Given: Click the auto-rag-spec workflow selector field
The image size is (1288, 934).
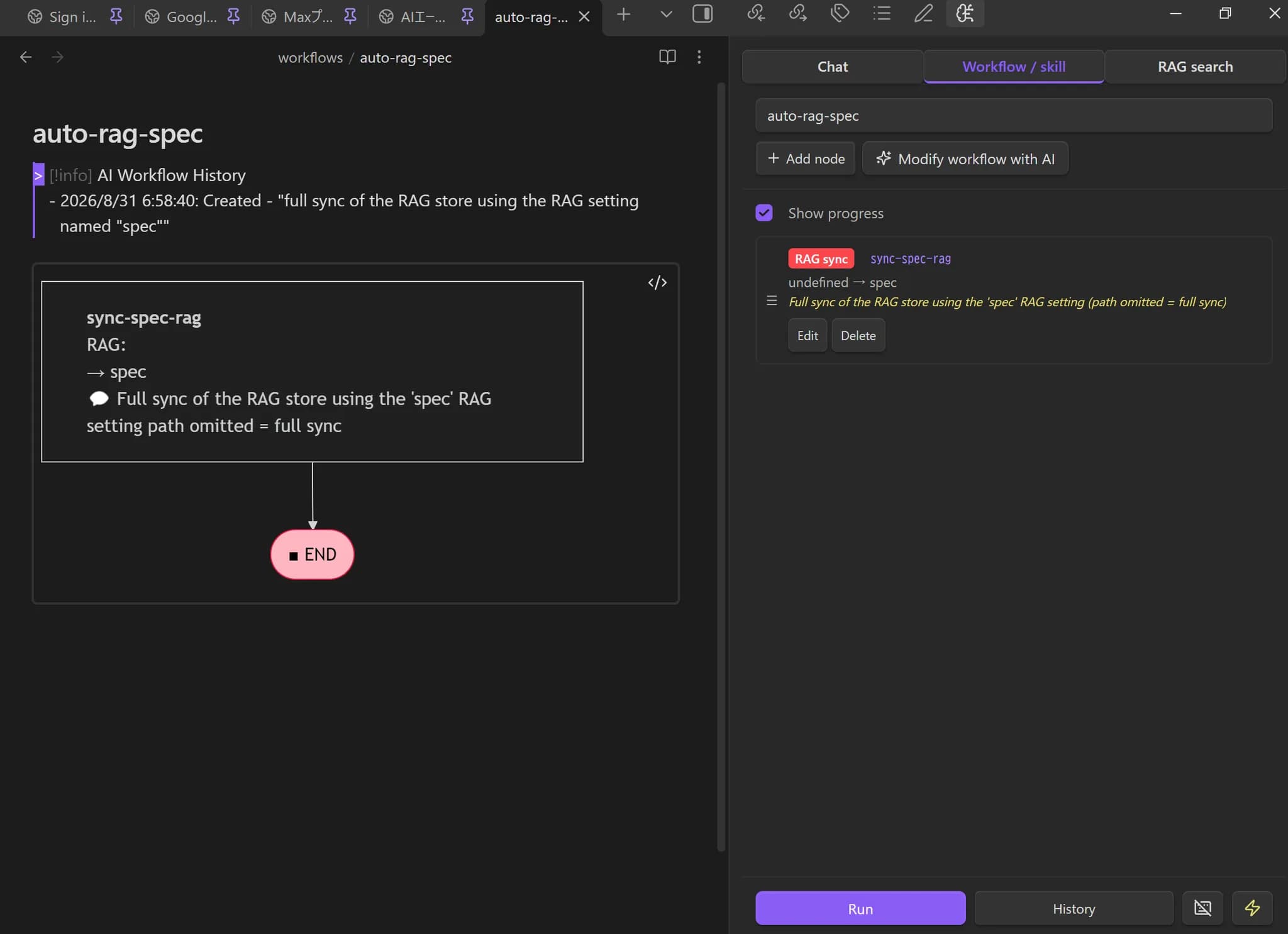Looking at the screenshot, I should pyautogui.click(x=1013, y=116).
